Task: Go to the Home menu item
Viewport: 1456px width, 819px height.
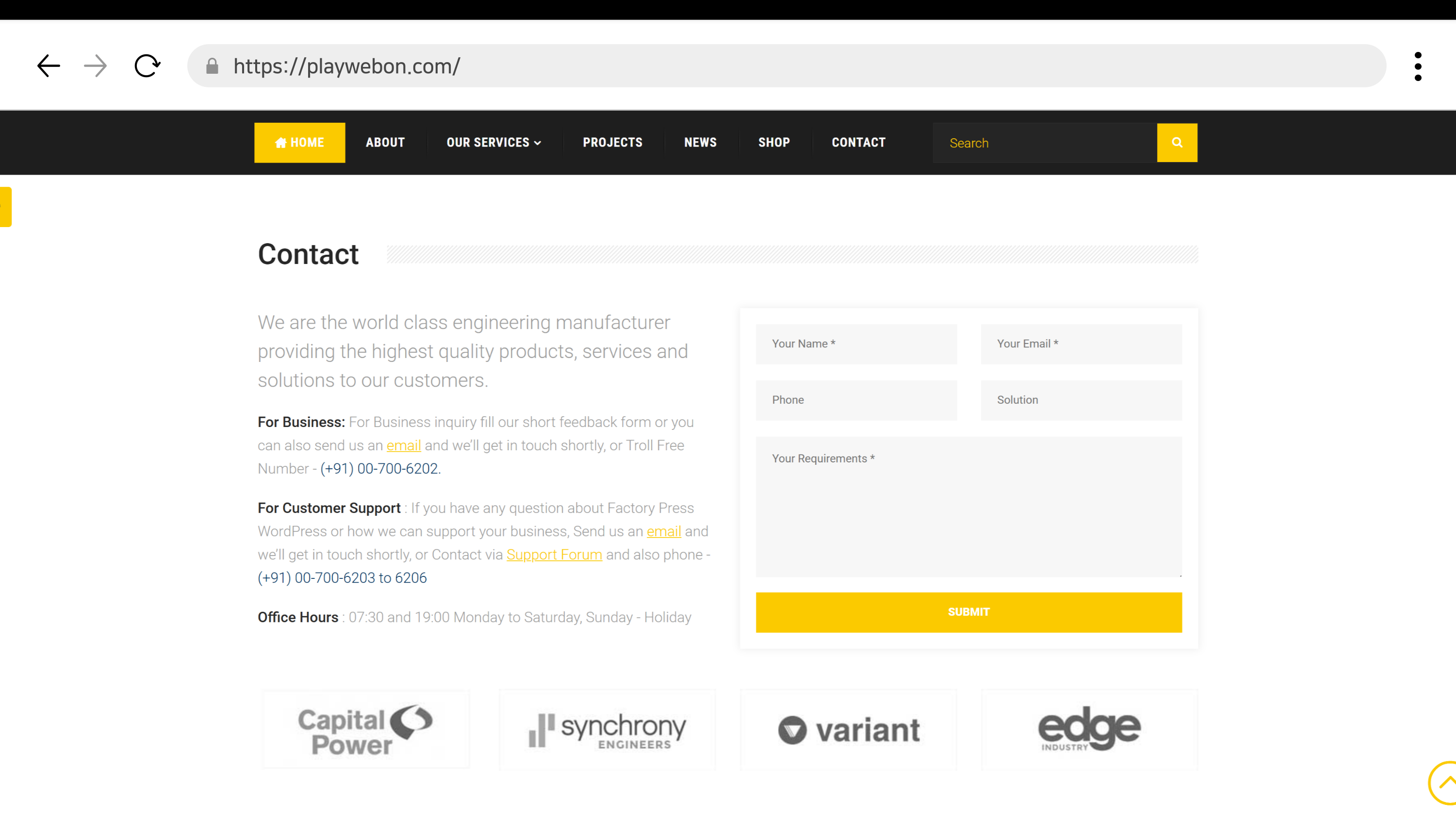Action: [x=299, y=143]
